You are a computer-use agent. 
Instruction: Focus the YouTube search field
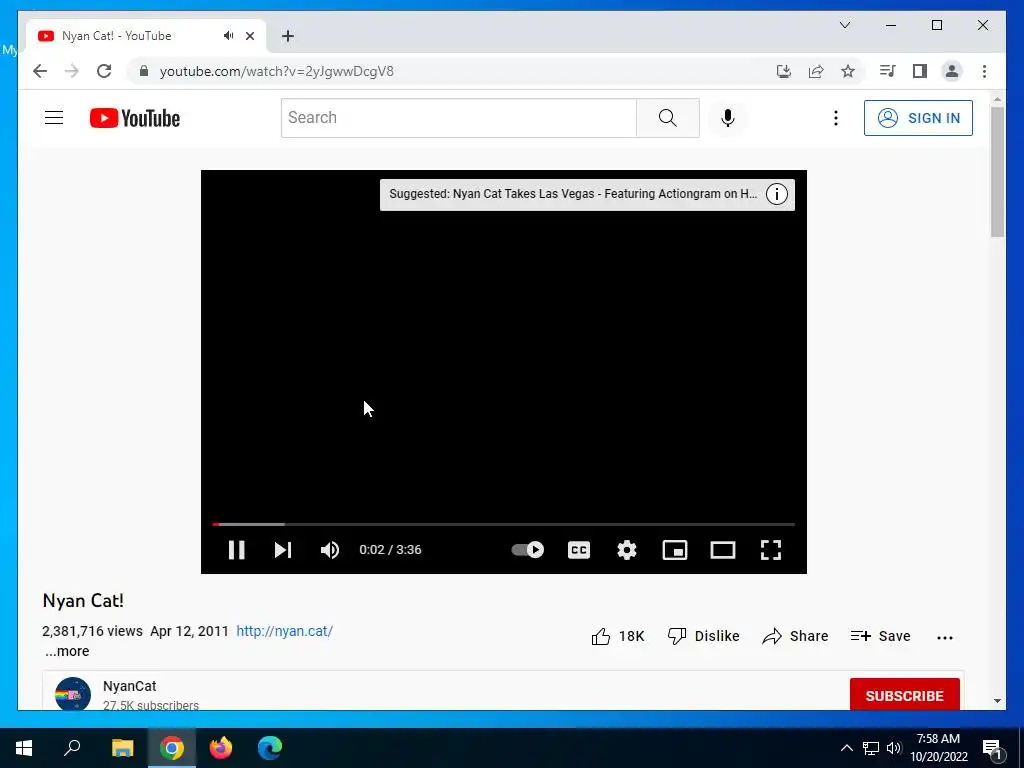(x=458, y=118)
